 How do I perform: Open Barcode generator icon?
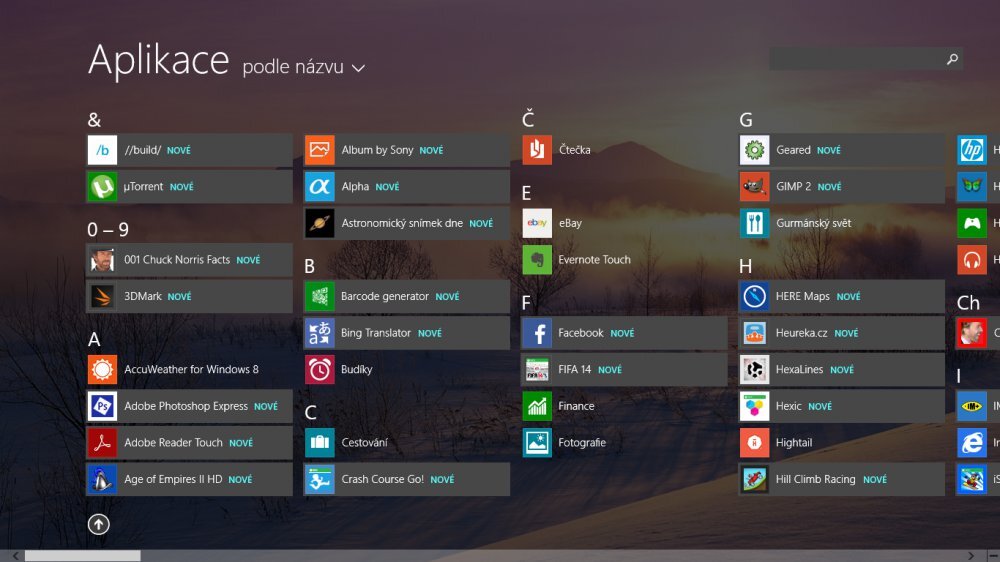pyautogui.click(x=320, y=296)
